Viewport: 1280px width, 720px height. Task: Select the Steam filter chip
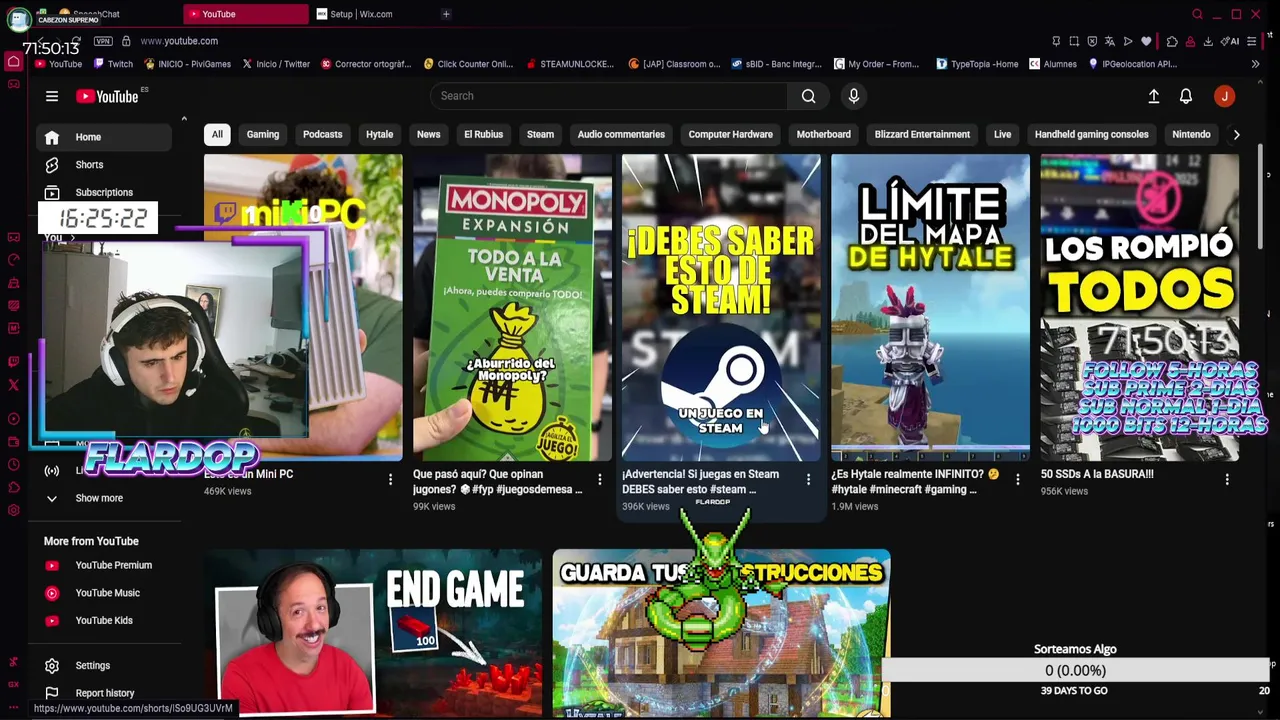pos(540,134)
